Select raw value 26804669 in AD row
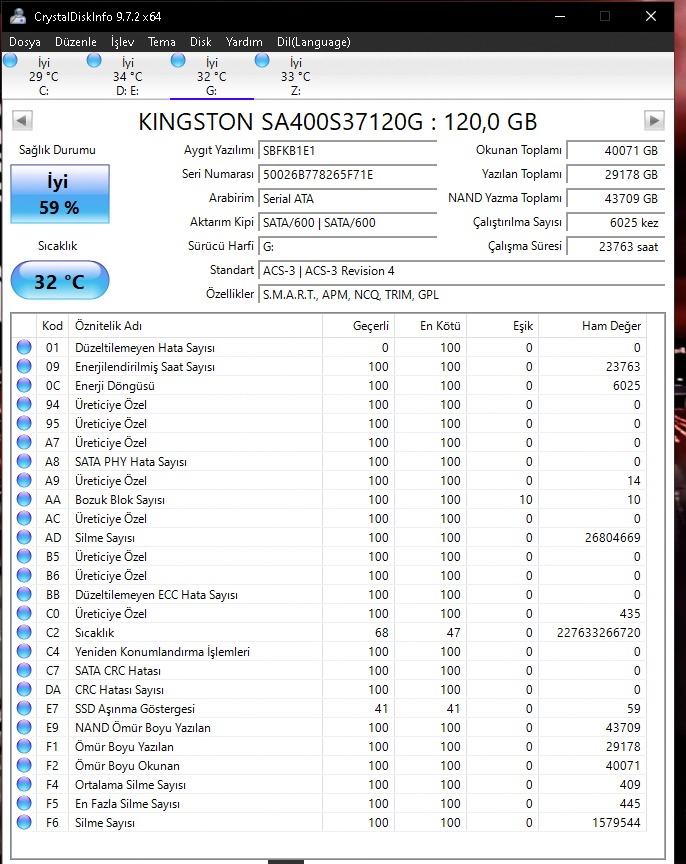This screenshot has width=686, height=864. click(x=613, y=537)
